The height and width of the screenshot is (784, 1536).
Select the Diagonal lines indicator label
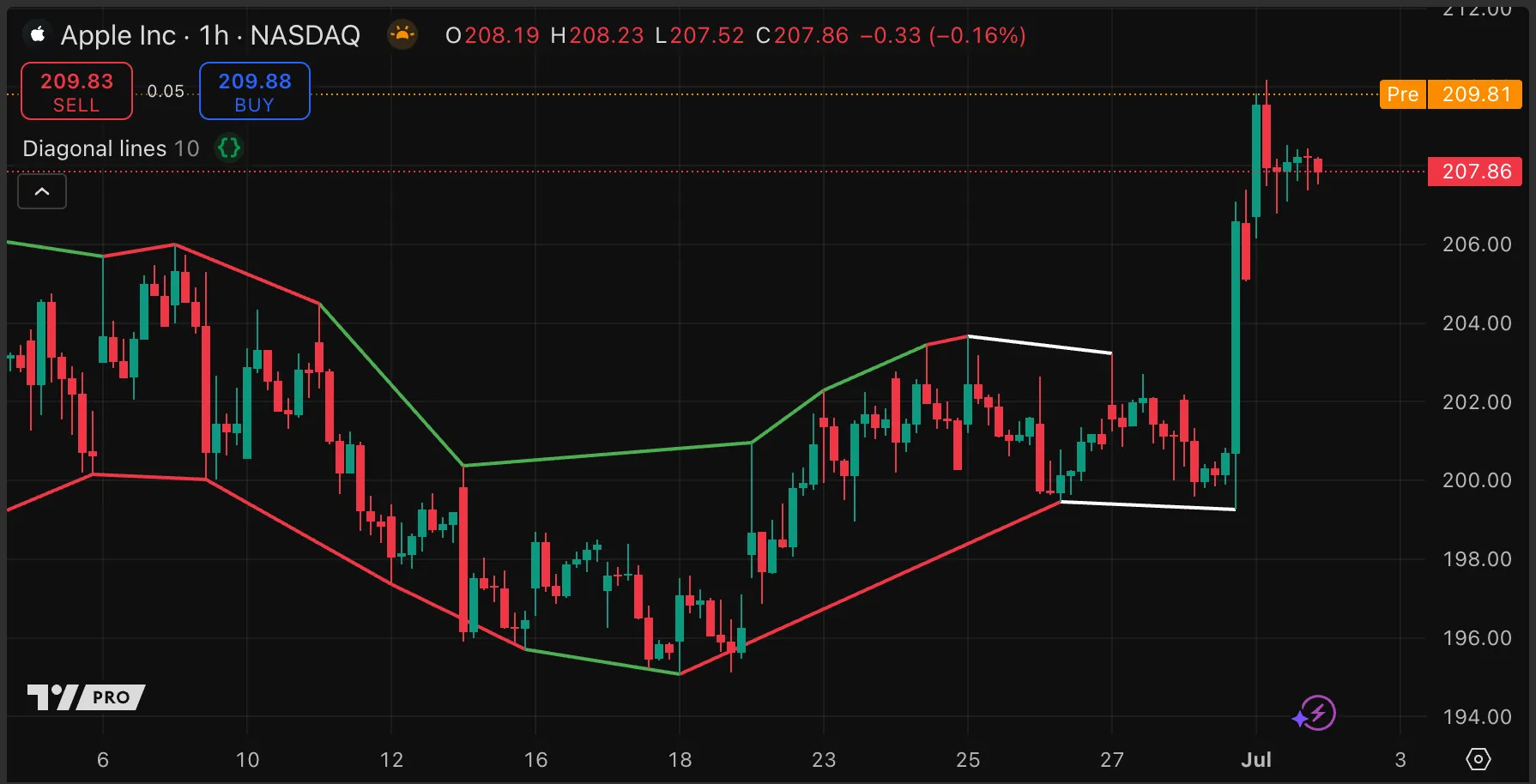click(x=94, y=148)
